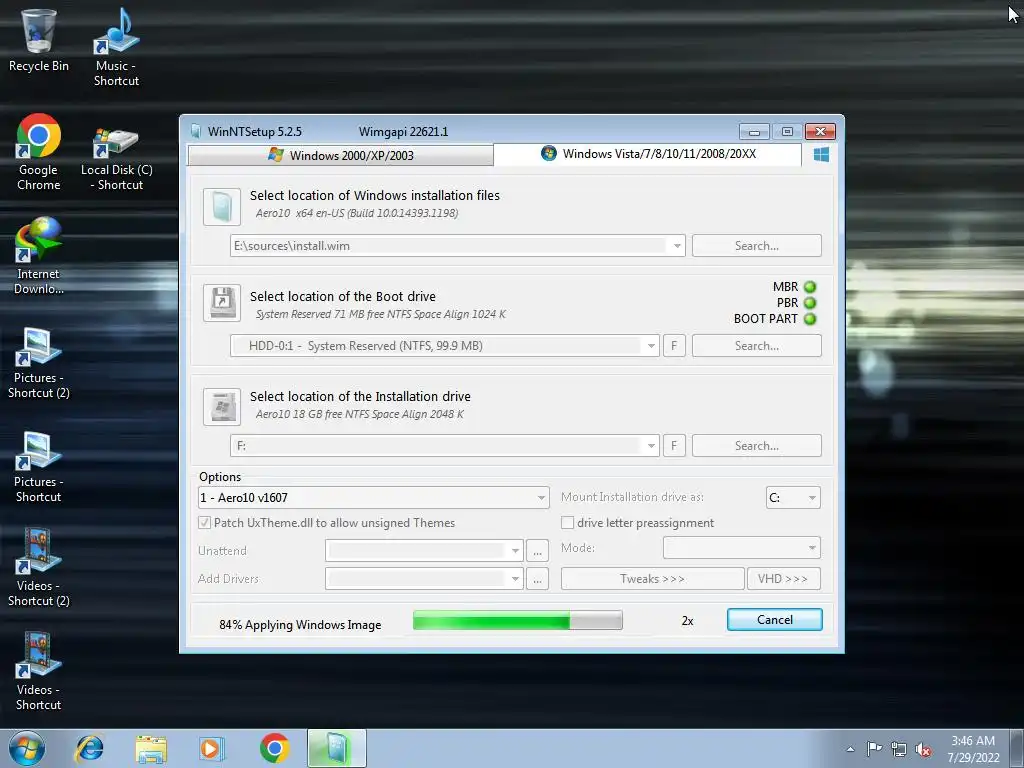Browse for Unattend file with ... button
Screen dimensions: 1024x768
(x=537, y=551)
